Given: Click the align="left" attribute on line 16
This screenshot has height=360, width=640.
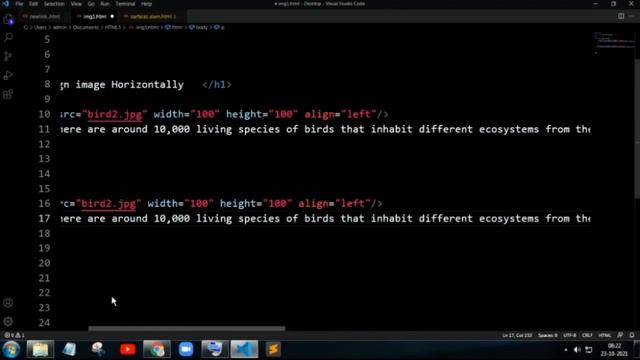Looking at the screenshot, I should 334,204.
